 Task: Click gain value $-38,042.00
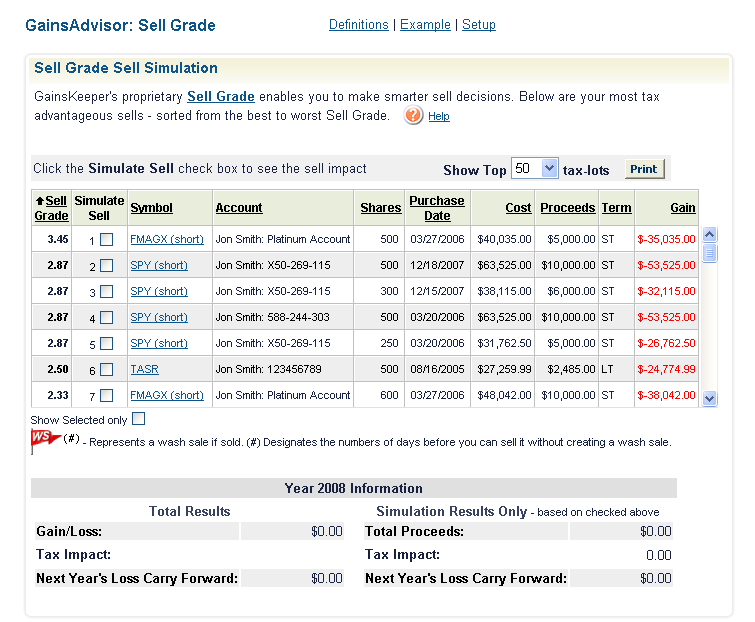click(x=666, y=395)
